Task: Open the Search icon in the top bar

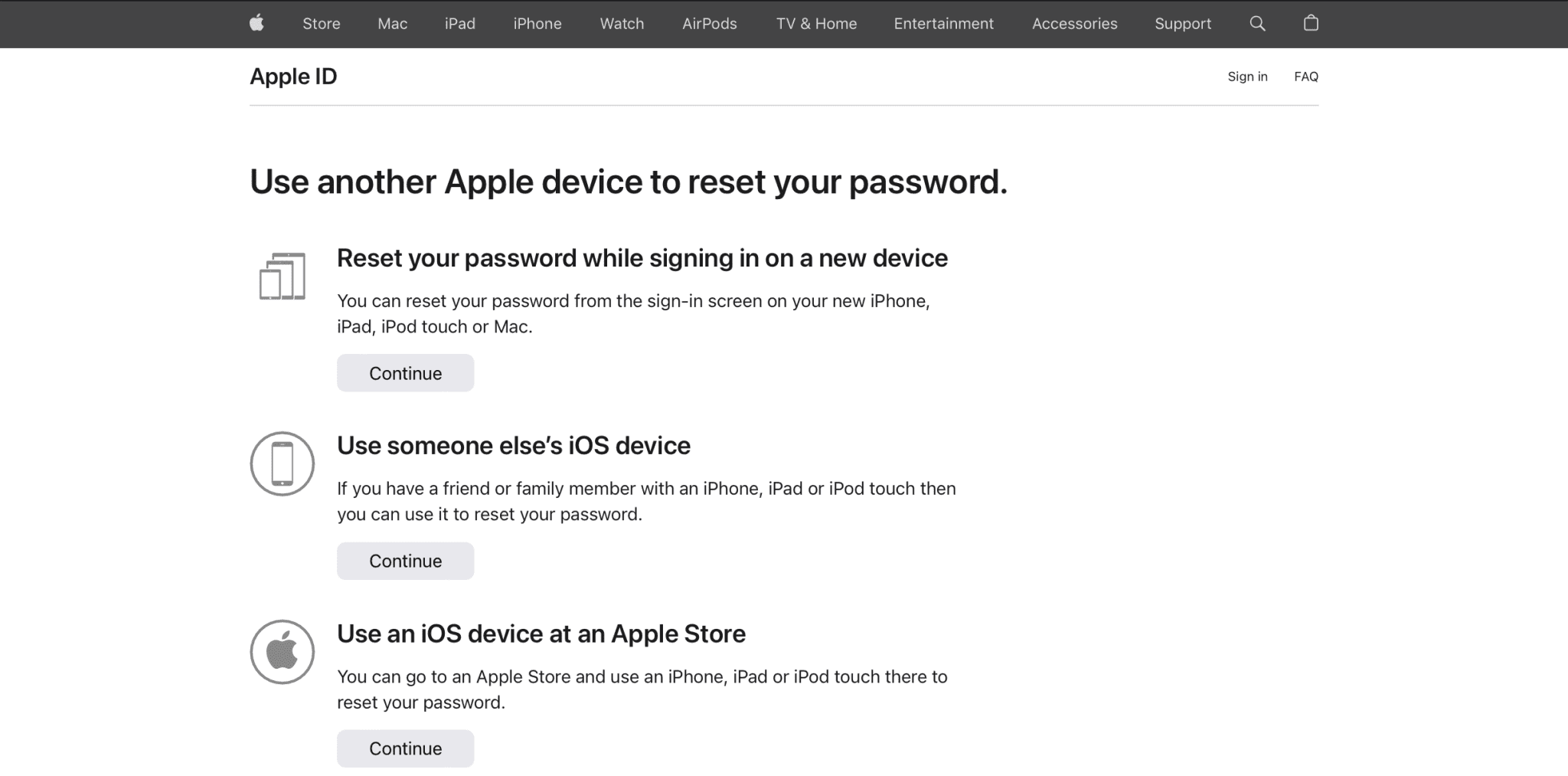Action: [x=1256, y=24]
